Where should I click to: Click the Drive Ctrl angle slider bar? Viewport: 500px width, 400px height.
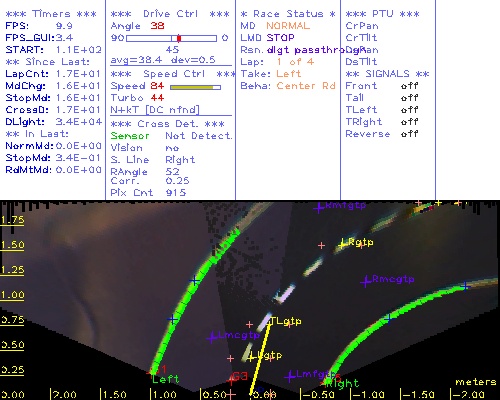click(171, 38)
